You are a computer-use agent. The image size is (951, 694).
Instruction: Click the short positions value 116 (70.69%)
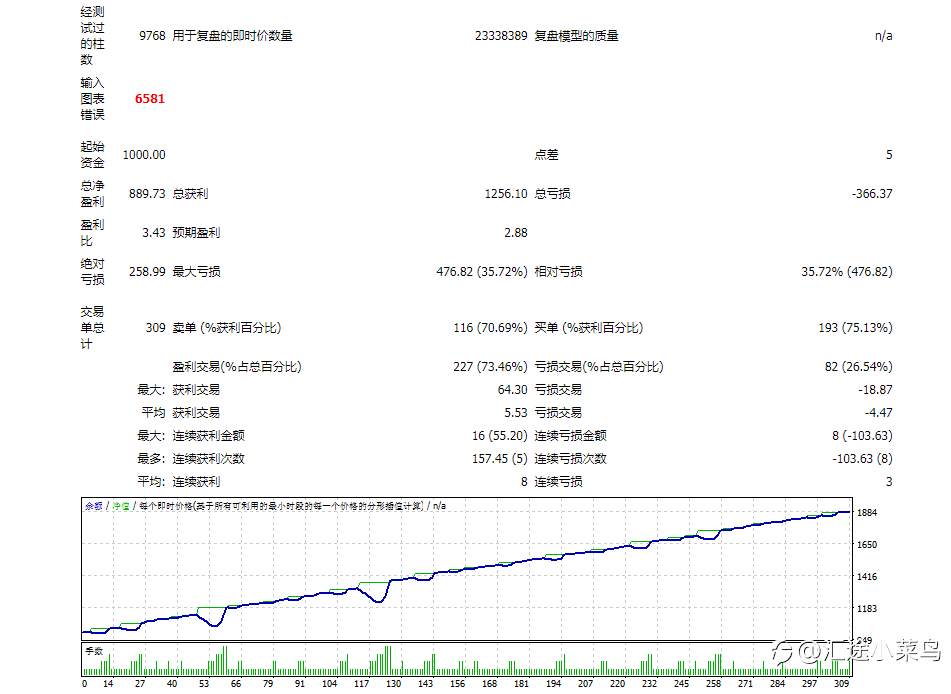(491, 328)
